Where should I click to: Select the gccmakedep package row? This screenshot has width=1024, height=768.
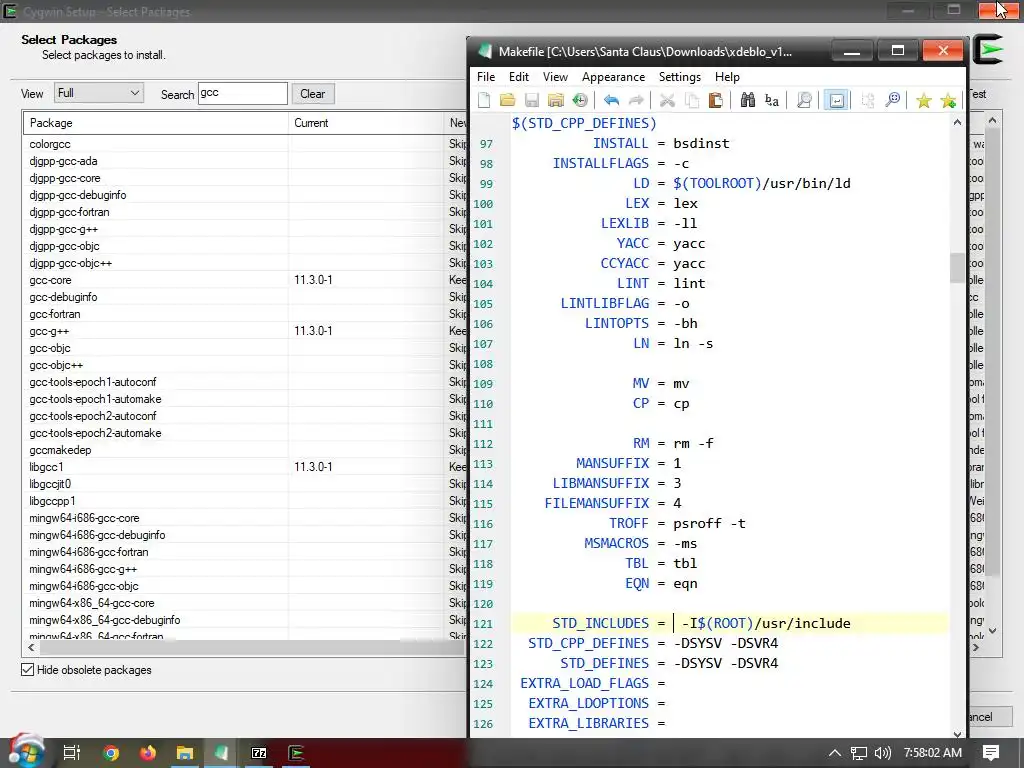(245, 450)
